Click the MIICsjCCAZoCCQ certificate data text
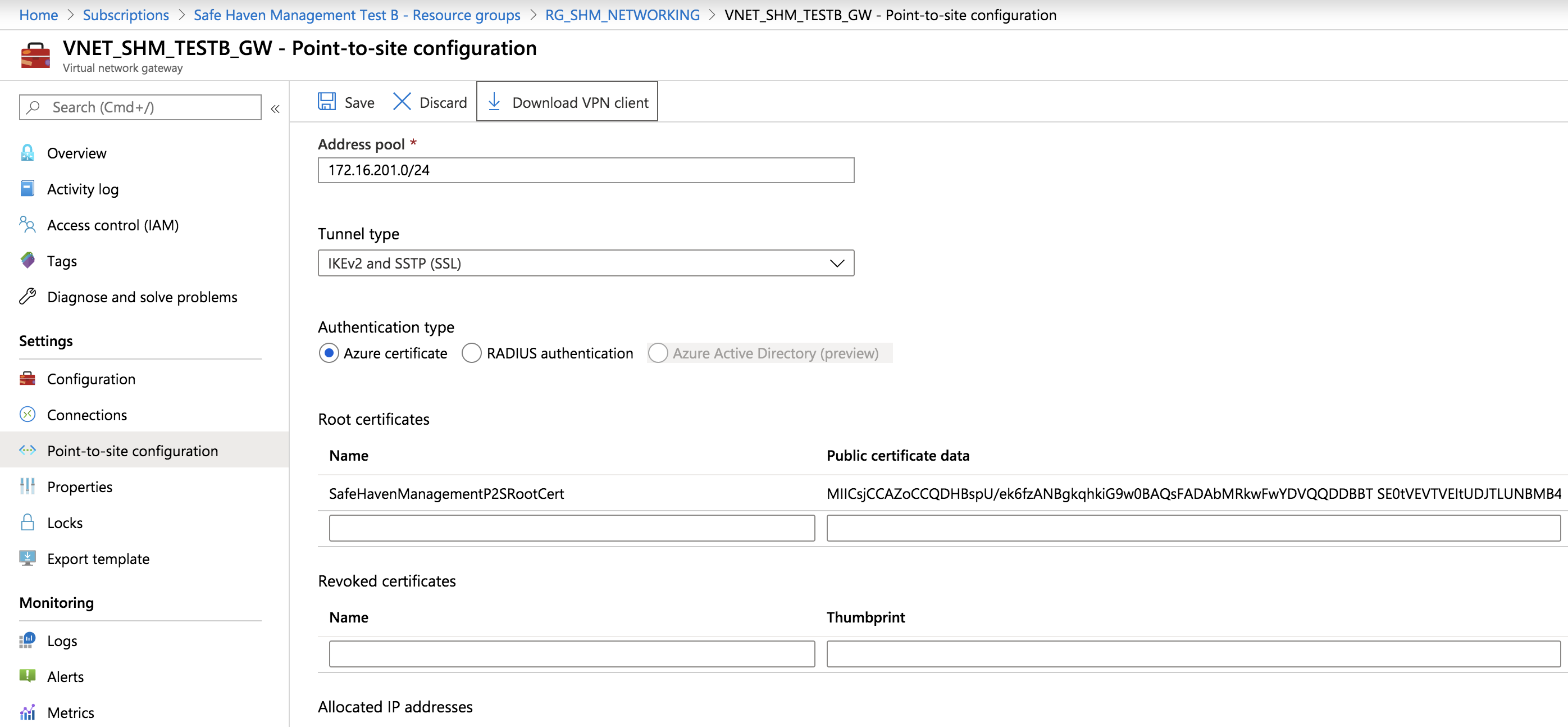This screenshot has width=1568, height=727. coord(1193,493)
